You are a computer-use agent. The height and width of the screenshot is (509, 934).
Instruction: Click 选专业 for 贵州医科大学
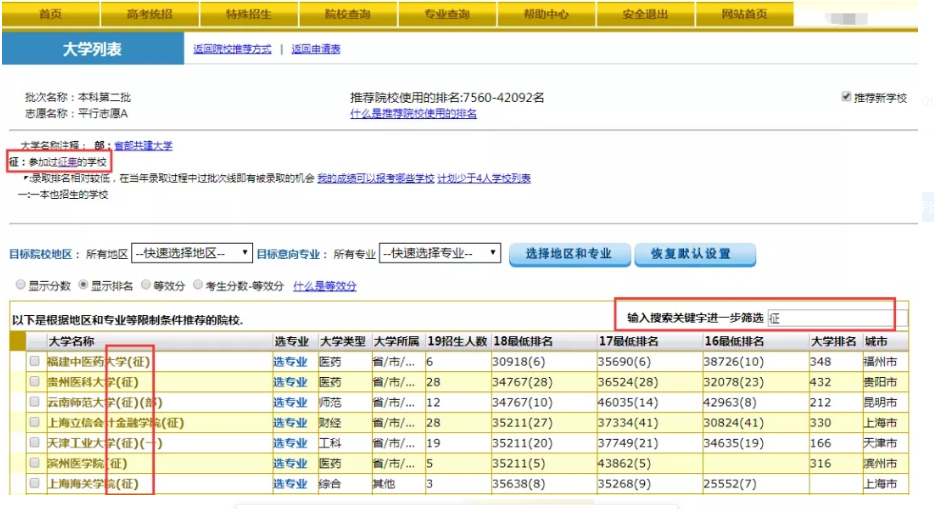(290, 382)
